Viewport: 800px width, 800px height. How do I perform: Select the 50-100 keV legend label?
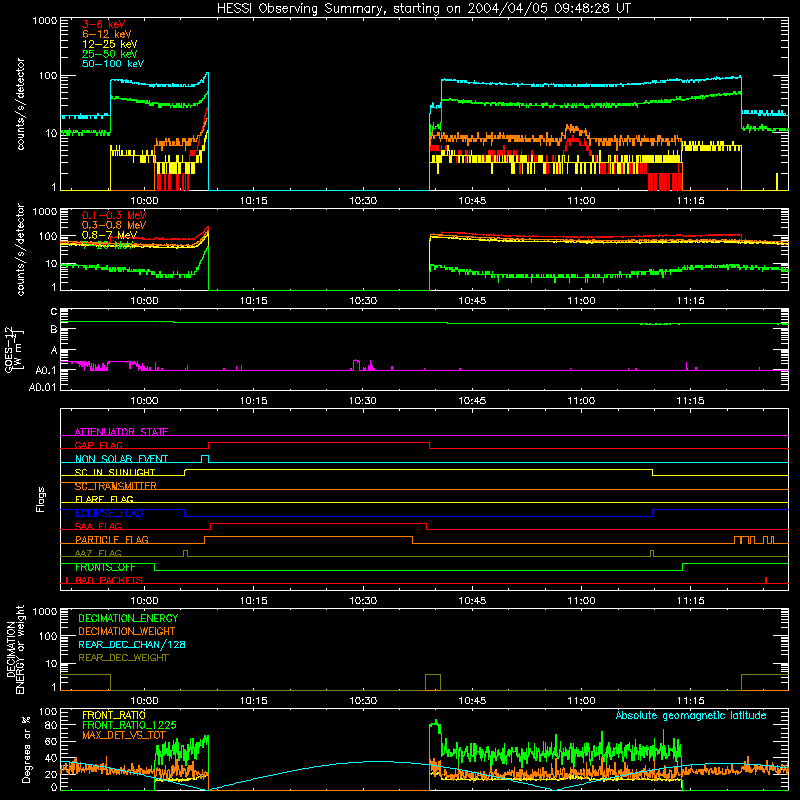click(113, 64)
